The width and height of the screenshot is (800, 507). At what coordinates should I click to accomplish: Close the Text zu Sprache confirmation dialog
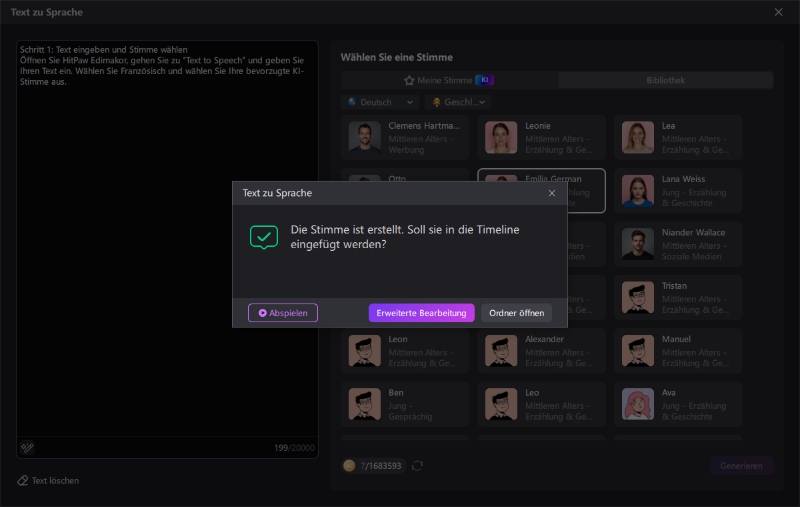click(x=552, y=193)
